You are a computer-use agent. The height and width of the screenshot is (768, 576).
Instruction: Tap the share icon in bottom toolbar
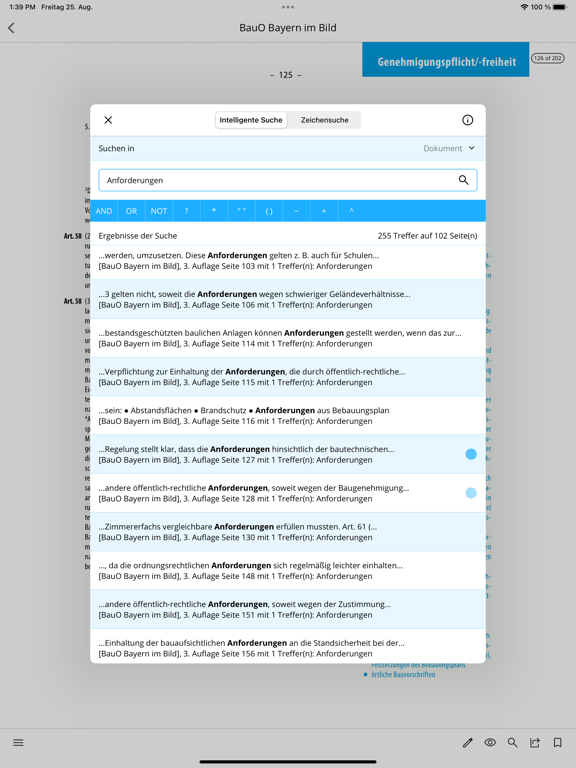(535, 743)
